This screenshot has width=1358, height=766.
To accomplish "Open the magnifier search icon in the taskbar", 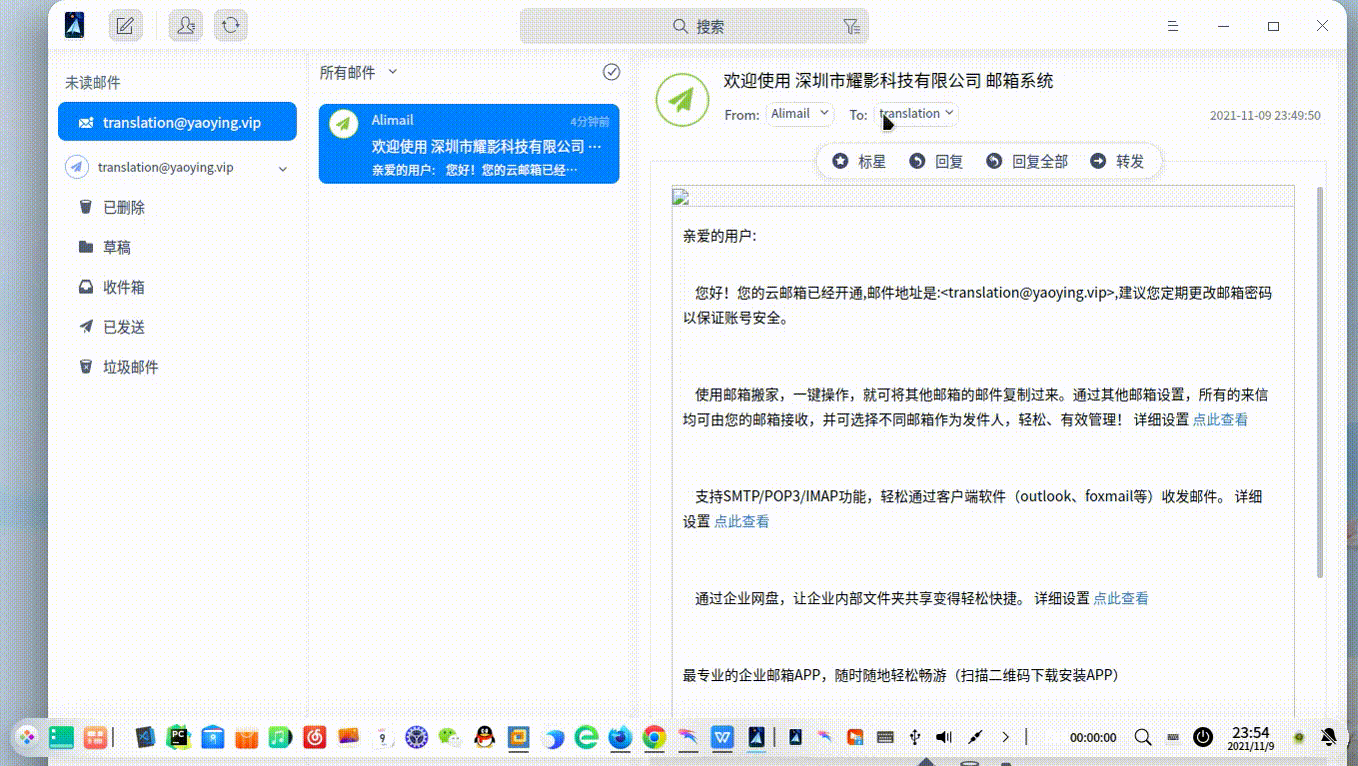I will pyautogui.click(x=1142, y=737).
